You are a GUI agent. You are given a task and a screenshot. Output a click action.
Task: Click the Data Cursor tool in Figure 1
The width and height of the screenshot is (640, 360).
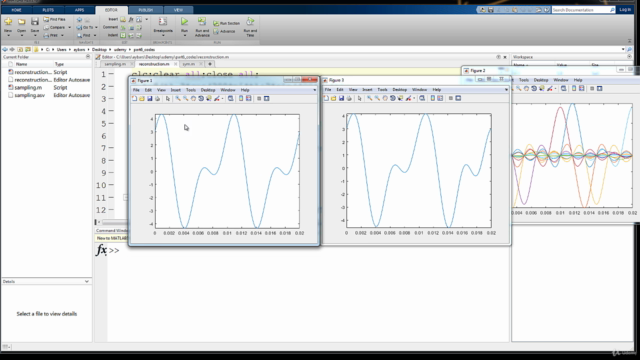[x=209, y=98]
